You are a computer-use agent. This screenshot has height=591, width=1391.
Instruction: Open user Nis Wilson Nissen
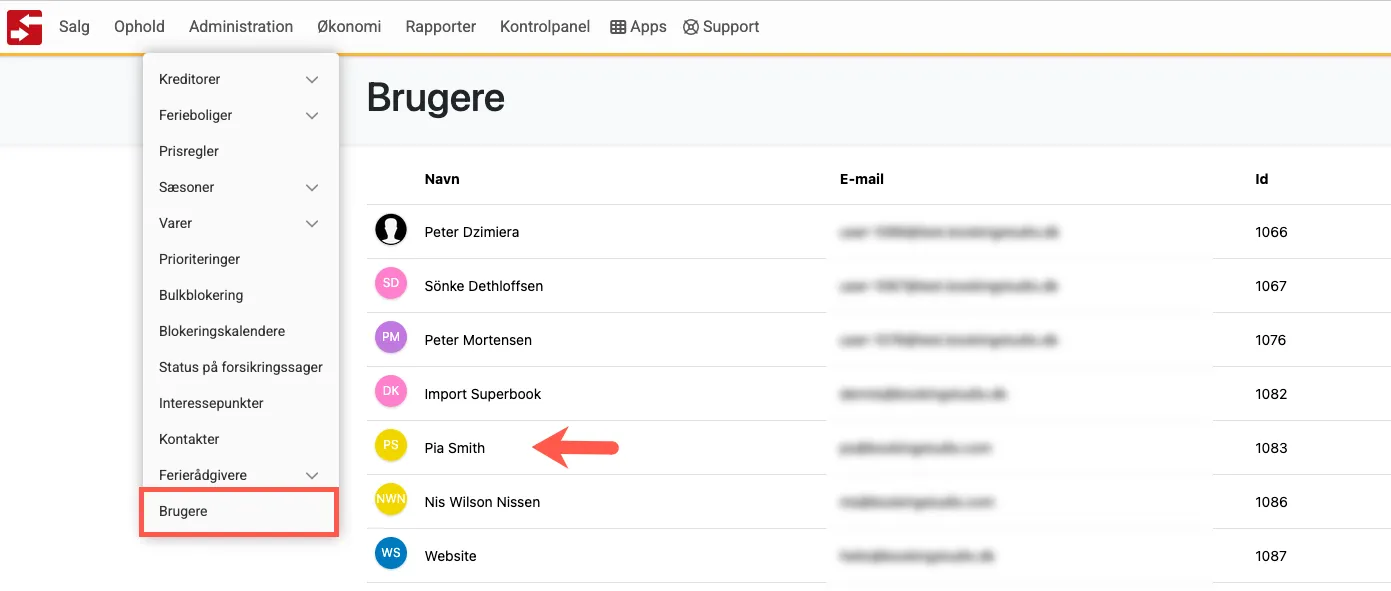tap(482, 502)
